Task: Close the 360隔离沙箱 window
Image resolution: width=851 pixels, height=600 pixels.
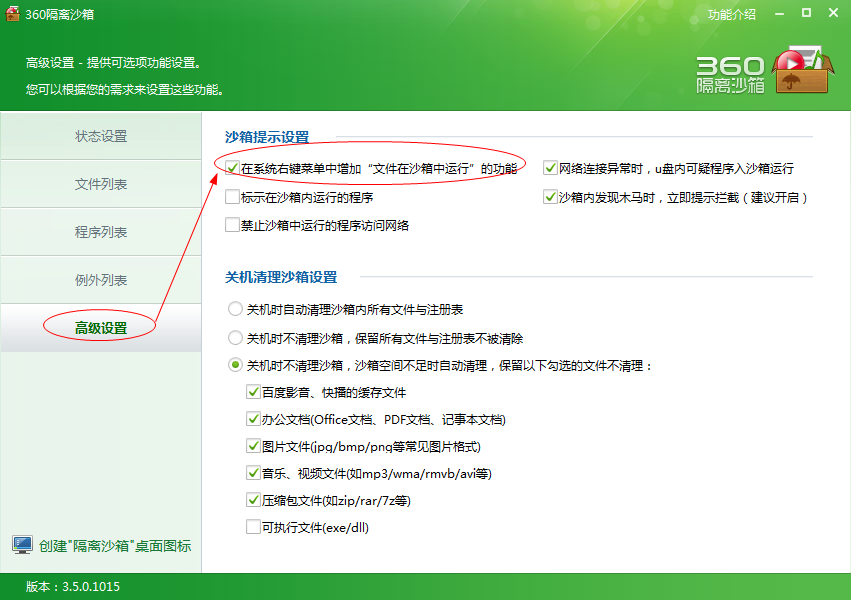Action: click(834, 12)
